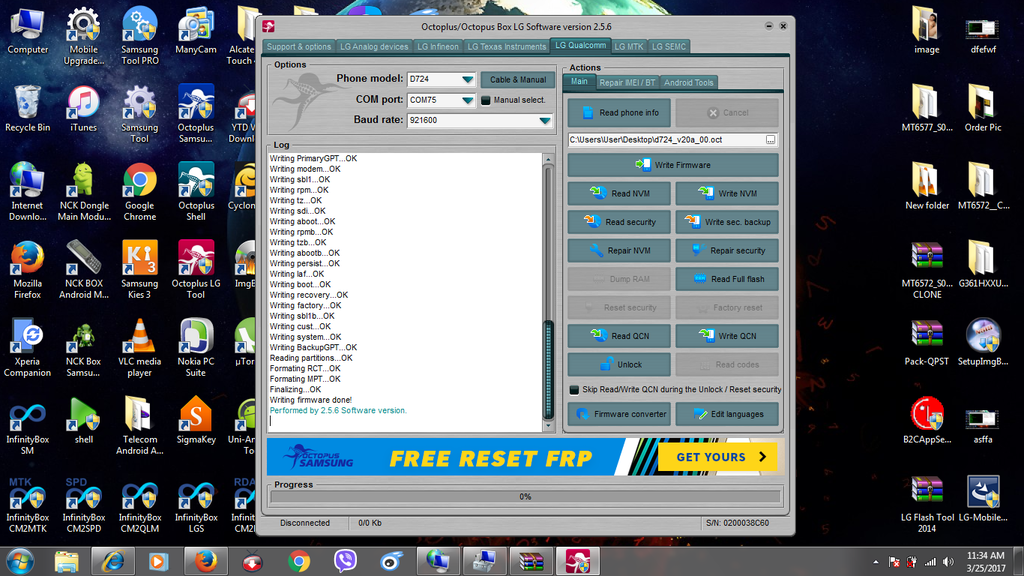Click the Read phone info button
The image size is (1024, 576).
click(620, 113)
